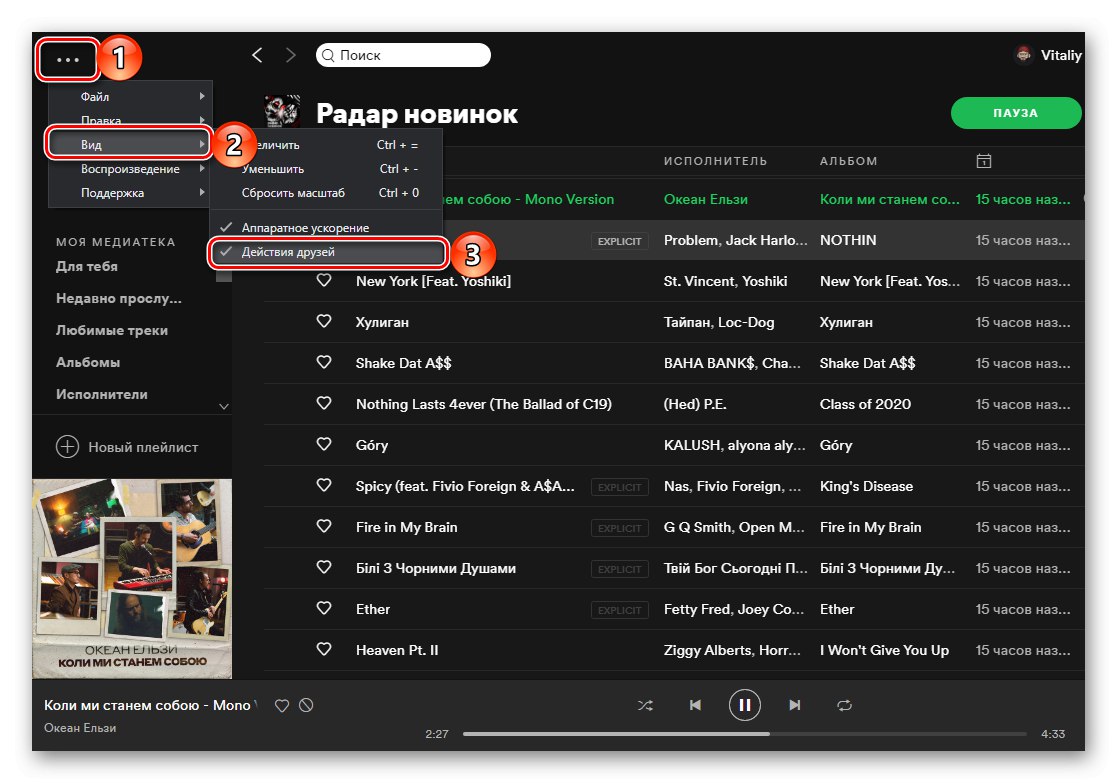Viewport: 1117px width, 783px height.
Task: Like the track Heaven Pt. II
Action: click(324, 649)
